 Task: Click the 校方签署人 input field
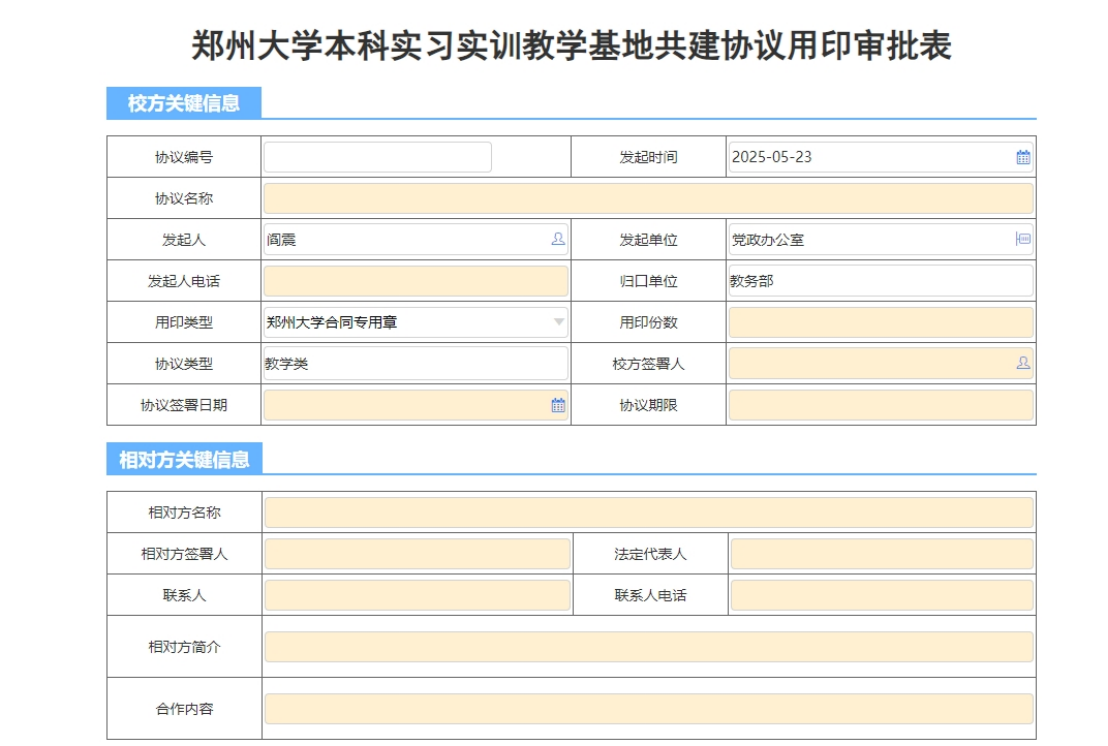(881, 364)
